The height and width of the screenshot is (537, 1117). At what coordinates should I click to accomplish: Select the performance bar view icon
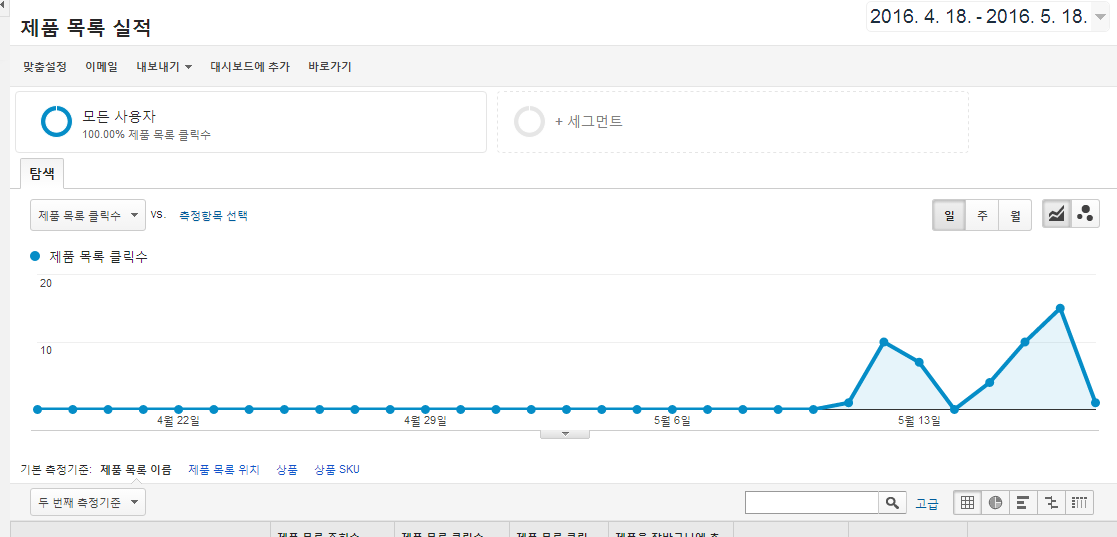coord(1023,503)
